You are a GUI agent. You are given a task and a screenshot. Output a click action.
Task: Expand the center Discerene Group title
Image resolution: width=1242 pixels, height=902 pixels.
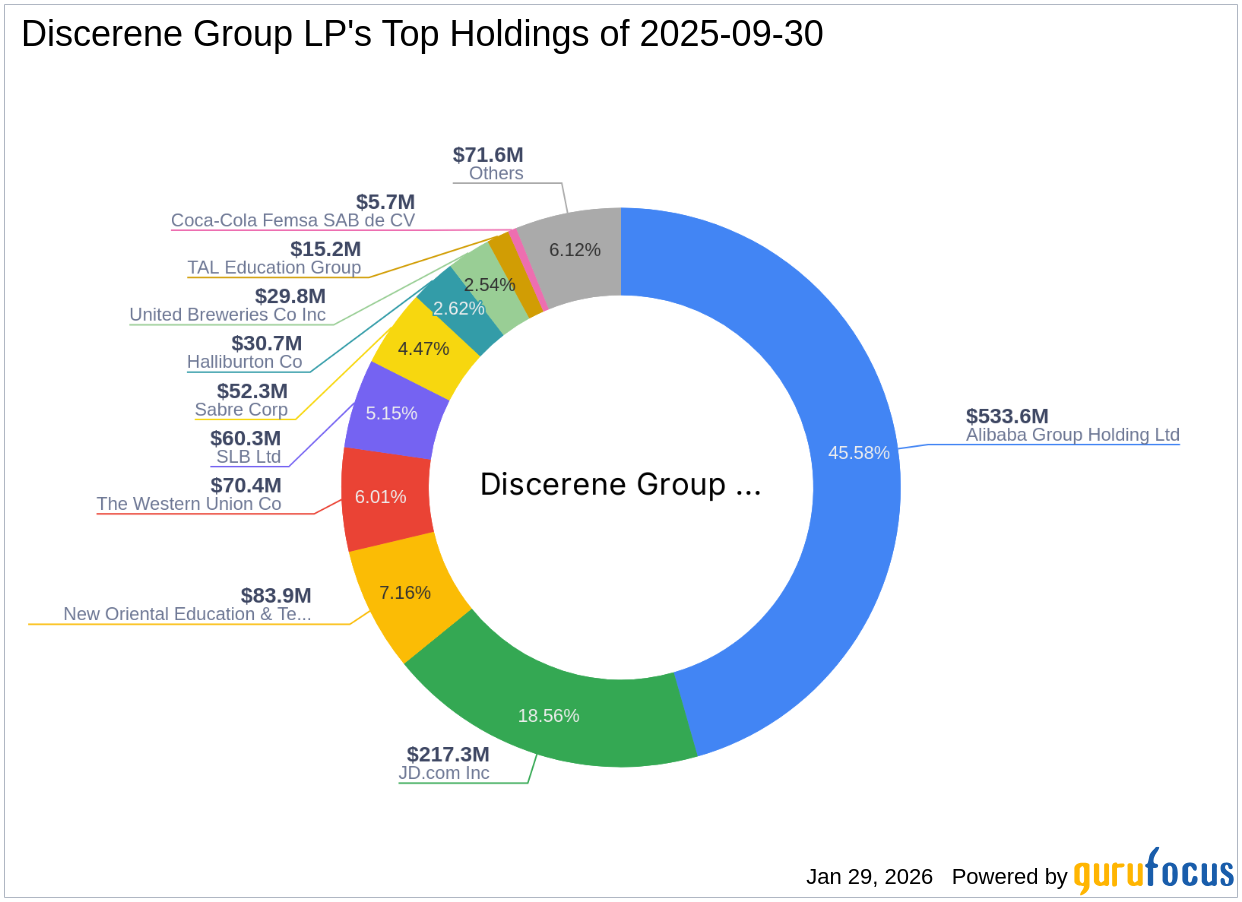(x=620, y=484)
